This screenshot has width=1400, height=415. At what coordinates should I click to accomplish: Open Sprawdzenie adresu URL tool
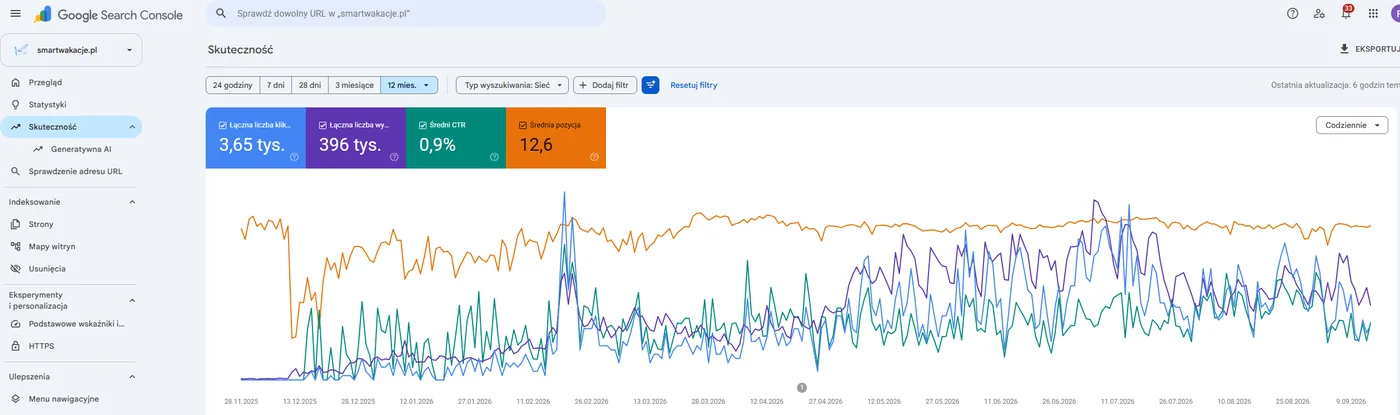tap(71, 171)
